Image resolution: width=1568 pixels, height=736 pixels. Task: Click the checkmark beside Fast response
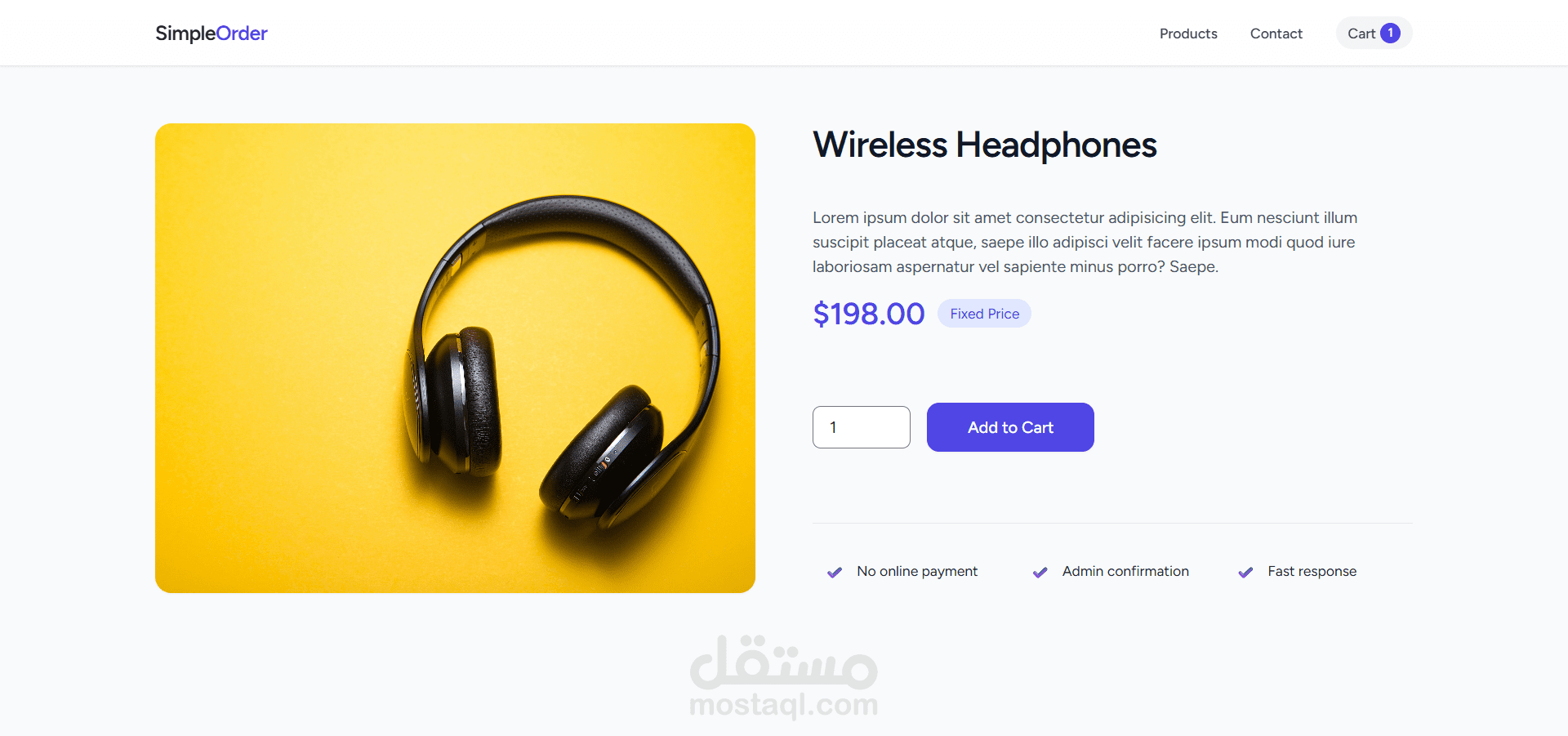pos(1245,572)
